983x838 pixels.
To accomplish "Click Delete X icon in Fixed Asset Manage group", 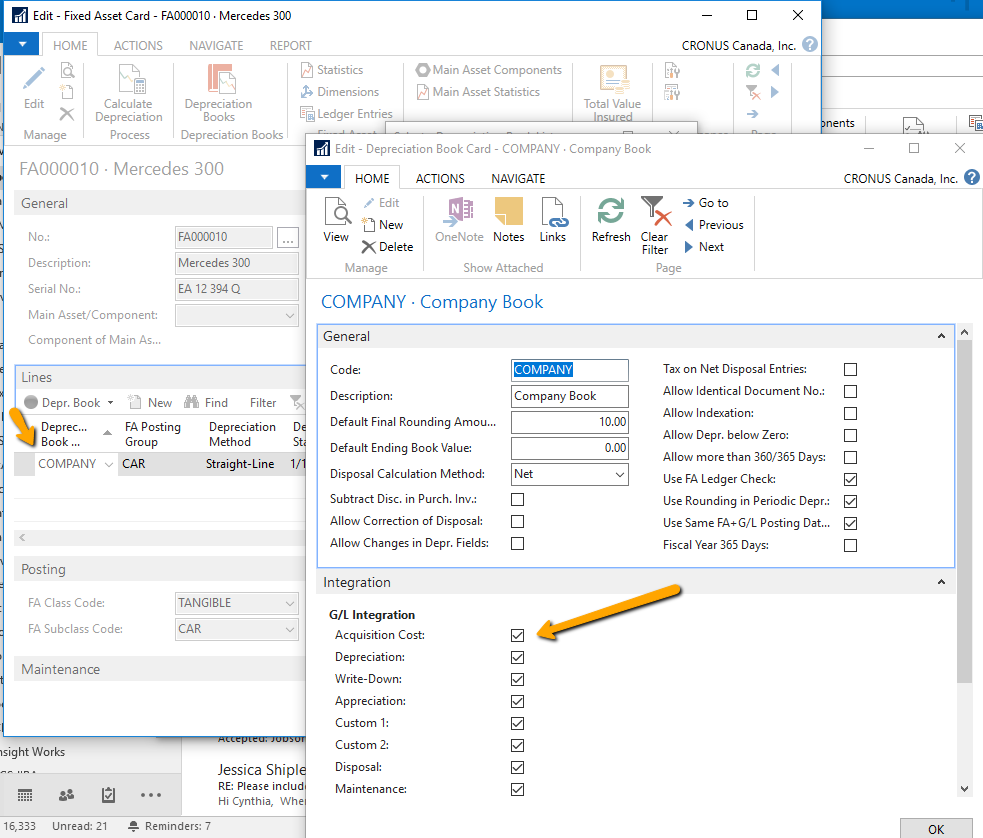I will [66, 114].
